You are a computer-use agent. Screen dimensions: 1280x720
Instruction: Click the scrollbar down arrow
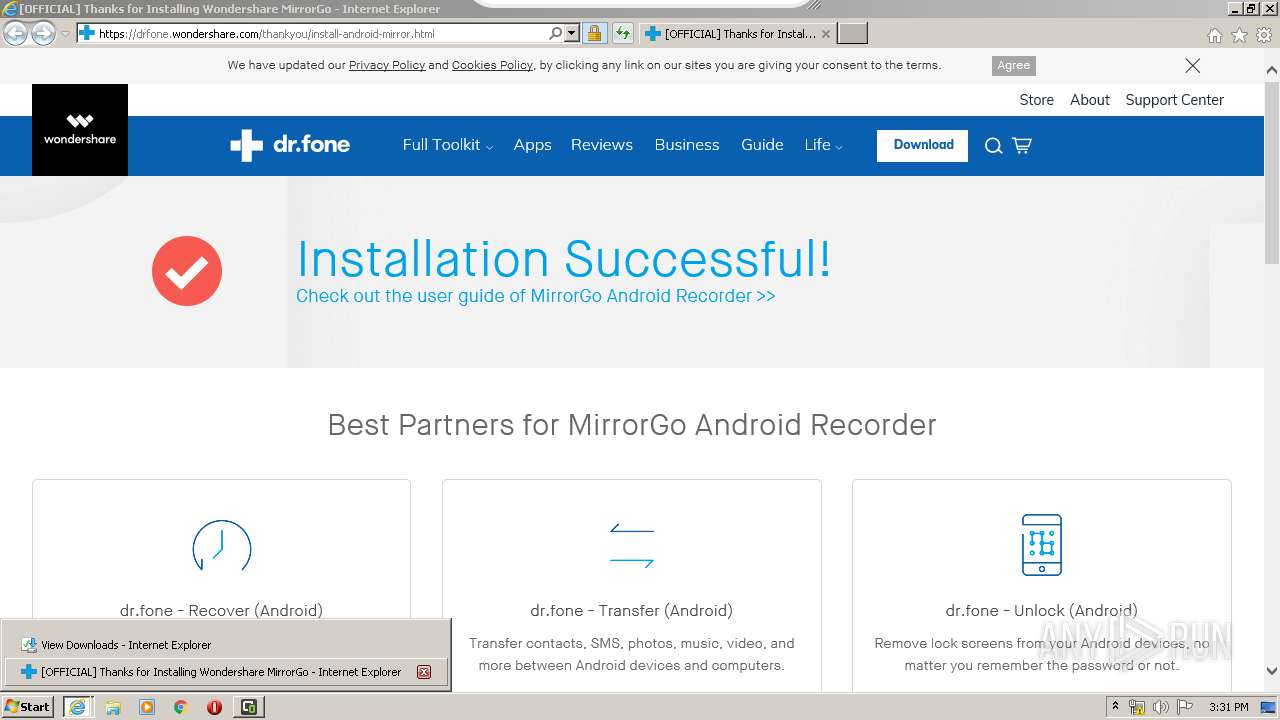point(1272,672)
